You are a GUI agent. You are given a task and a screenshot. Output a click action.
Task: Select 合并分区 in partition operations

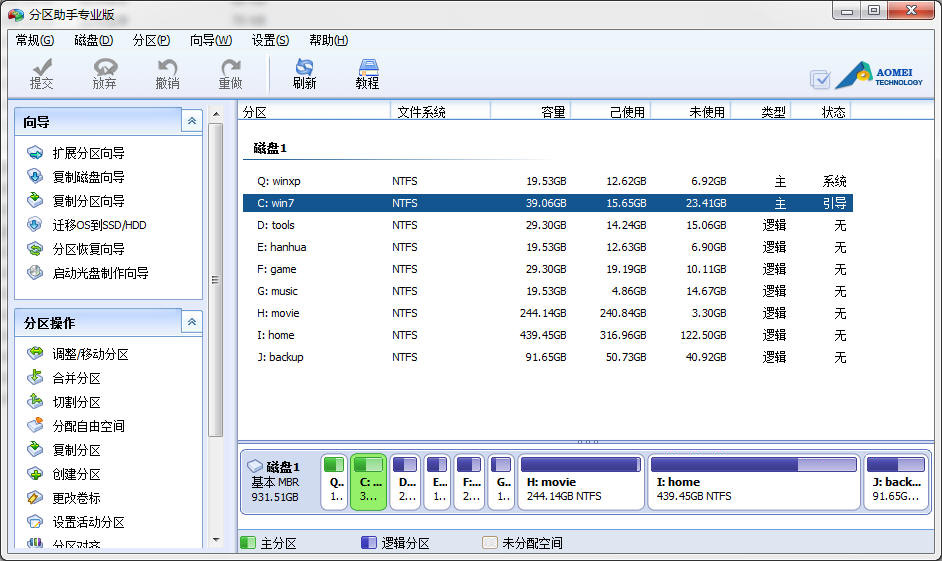pos(76,378)
